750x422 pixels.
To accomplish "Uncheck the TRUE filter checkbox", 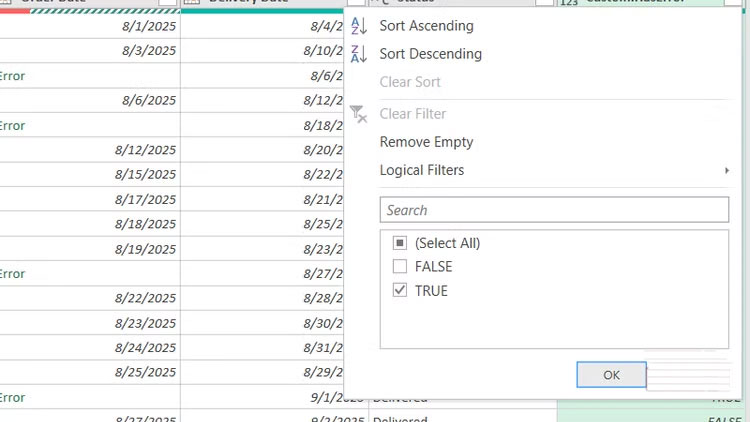I will [400, 291].
